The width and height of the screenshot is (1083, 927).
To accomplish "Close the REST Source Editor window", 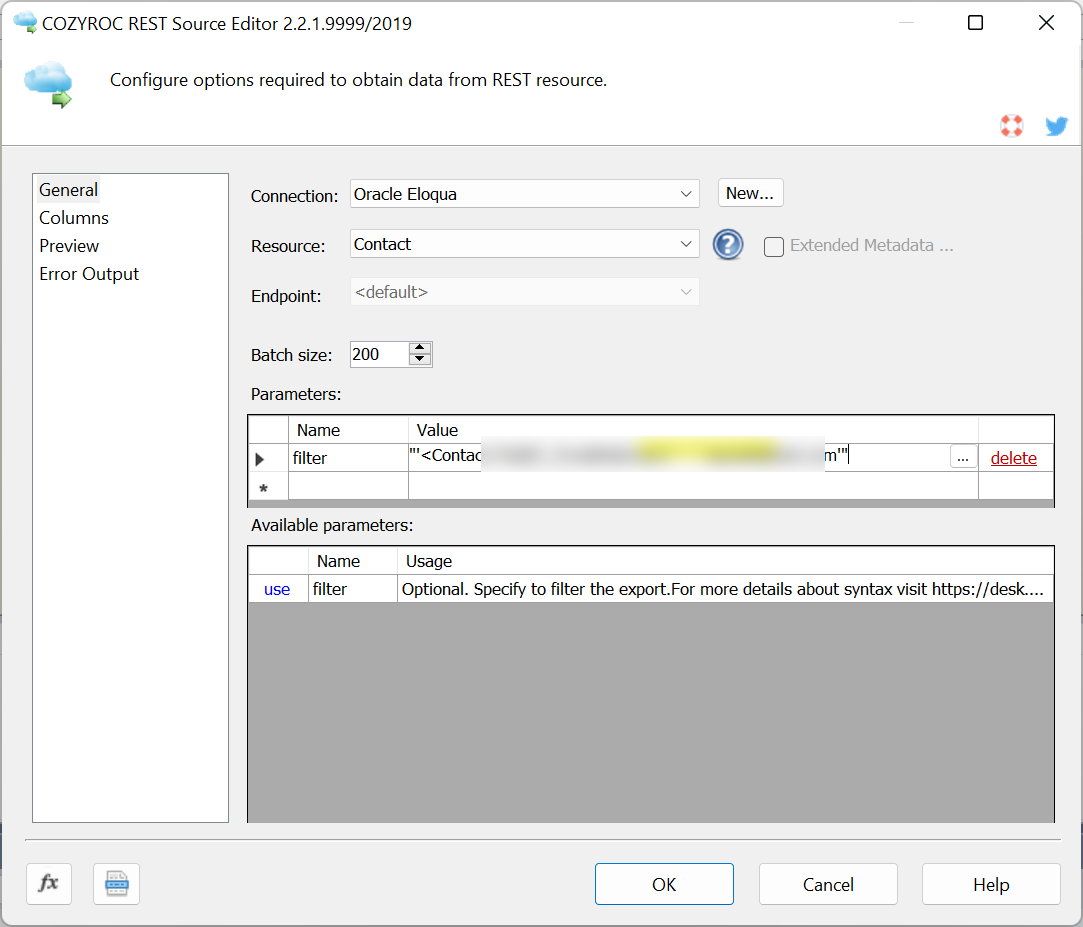I will click(x=1046, y=23).
